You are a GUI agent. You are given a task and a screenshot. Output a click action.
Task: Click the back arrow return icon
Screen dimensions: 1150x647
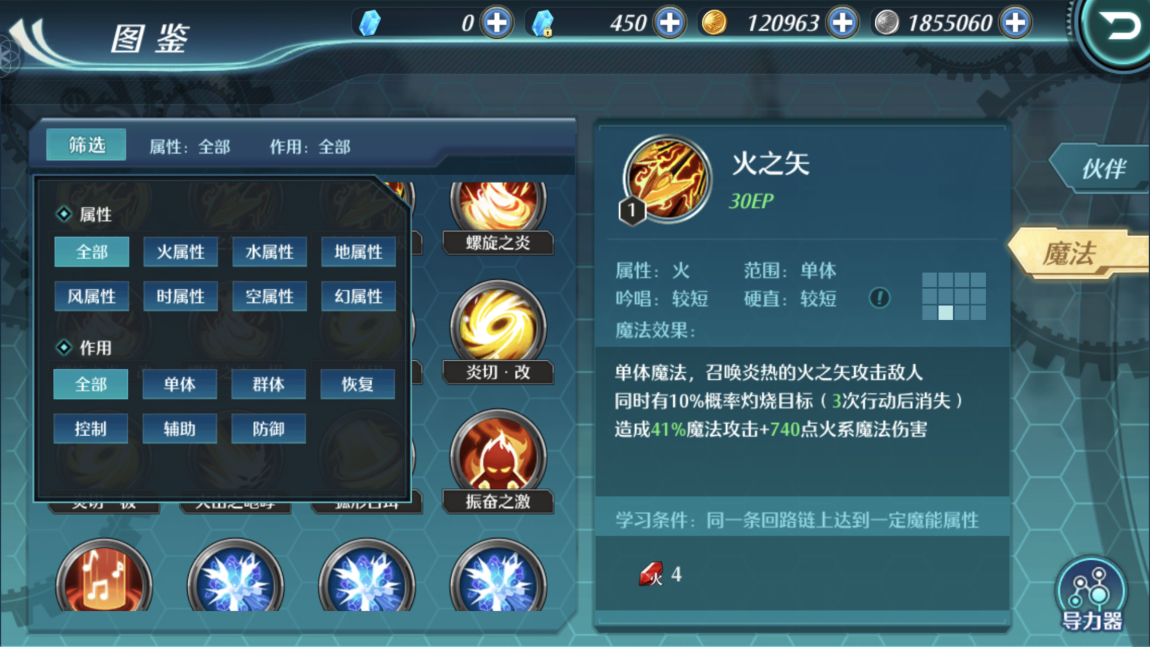click(1118, 28)
